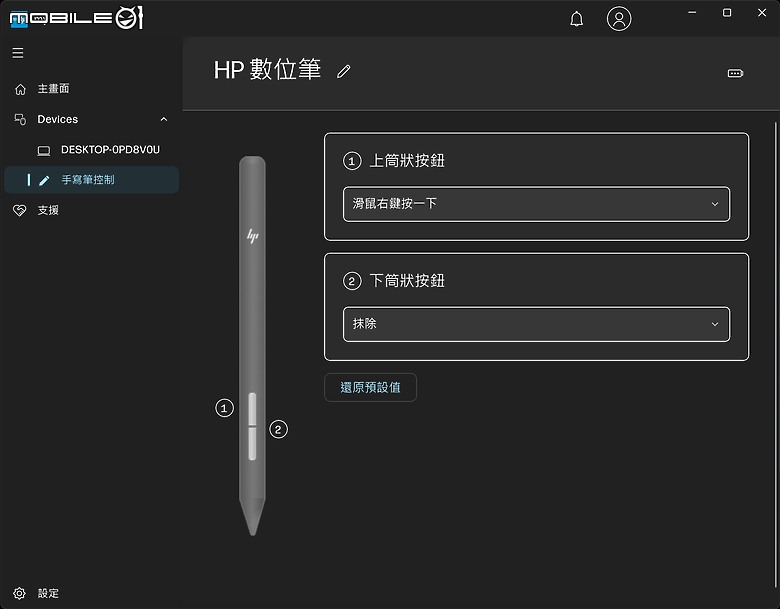
Task: Click the pencil icon to rename HP 數位筆
Action: [x=344, y=71]
